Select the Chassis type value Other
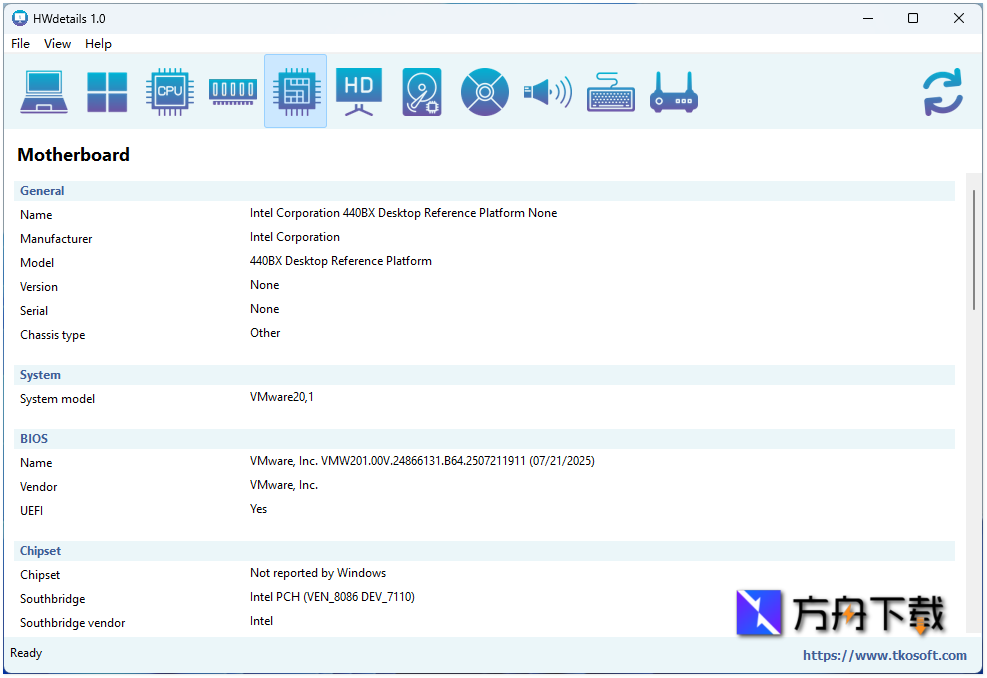Viewport: 987px width, 678px height. pyautogui.click(x=265, y=332)
